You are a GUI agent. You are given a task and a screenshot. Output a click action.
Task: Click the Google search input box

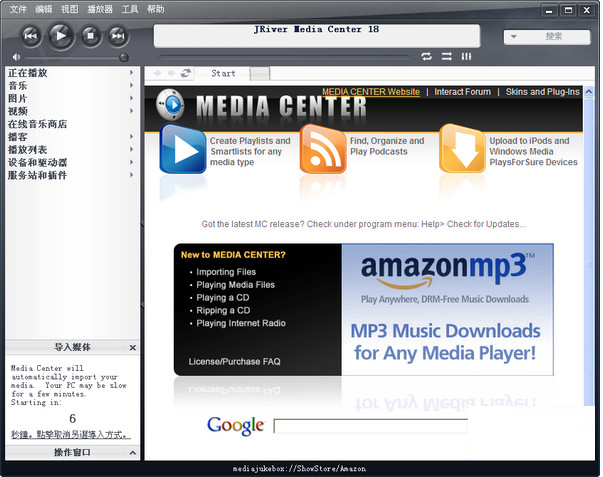coord(371,426)
